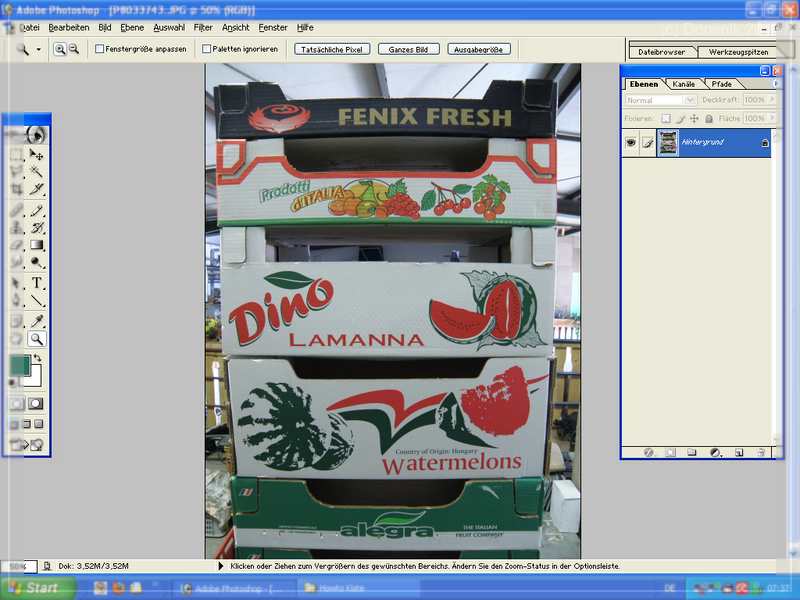The width and height of the screenshot is (800, 600).
Task: Click the lock icon on Hintergrund layer
Action: 765,143
